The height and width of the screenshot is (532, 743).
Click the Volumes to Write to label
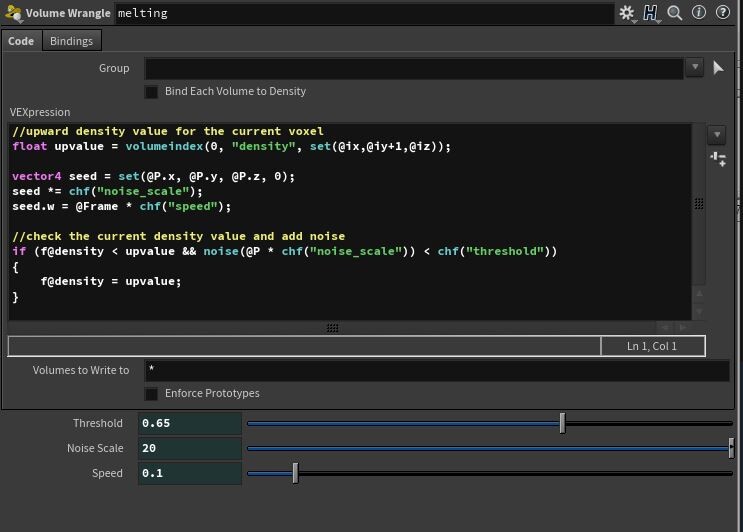[81, 370]
